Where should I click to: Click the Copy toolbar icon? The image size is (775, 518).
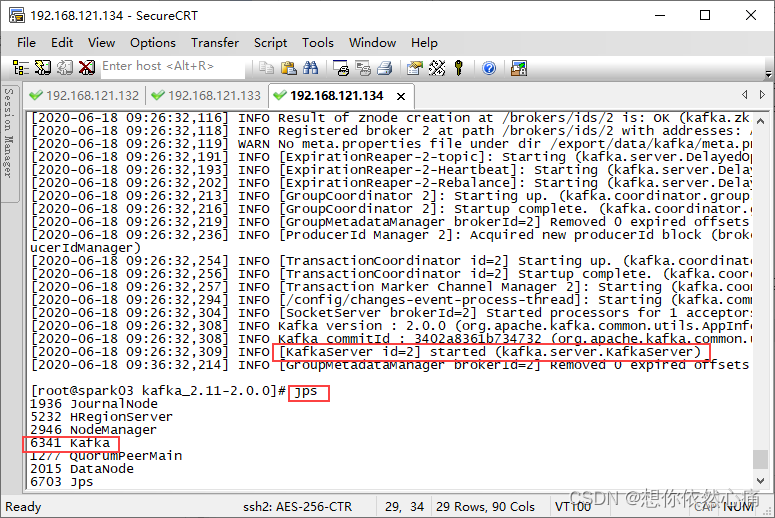click(x=266, y=68)
